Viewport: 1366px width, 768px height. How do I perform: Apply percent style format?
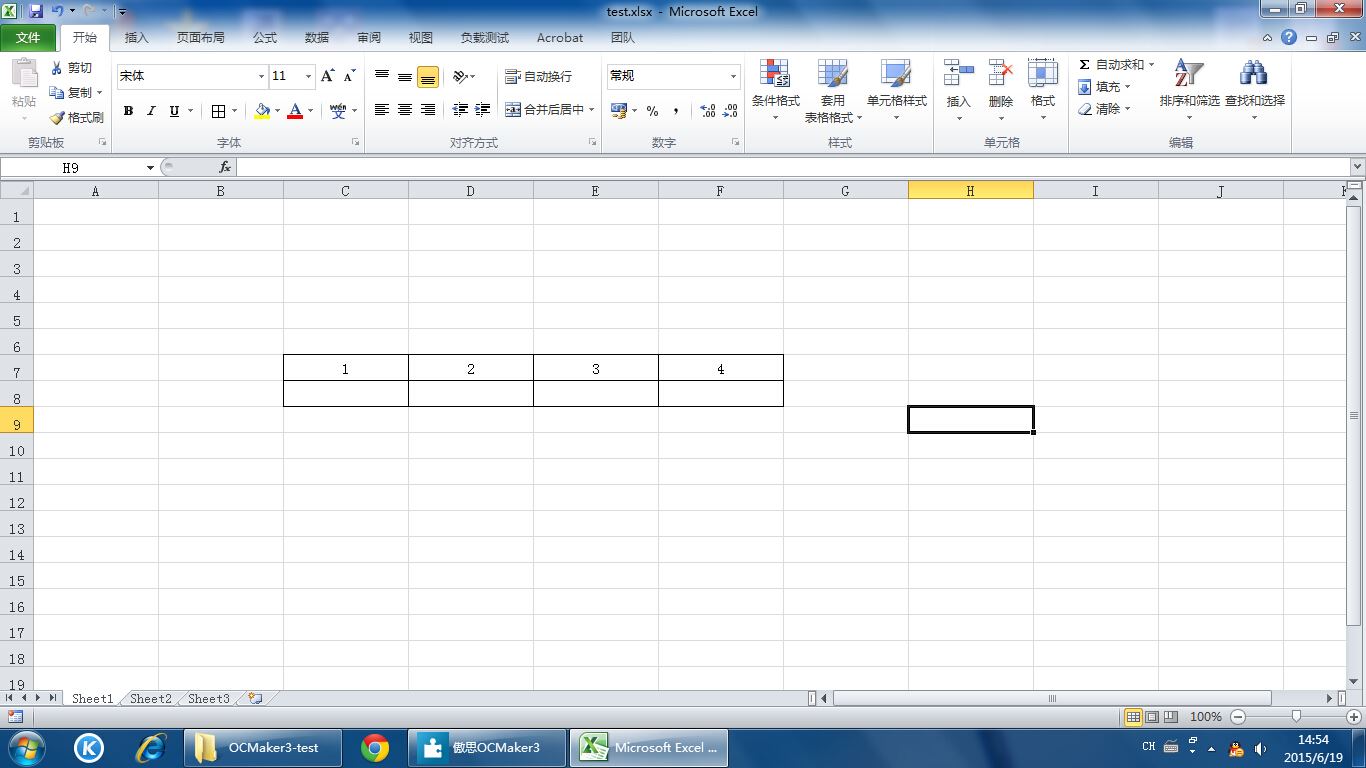652,111
